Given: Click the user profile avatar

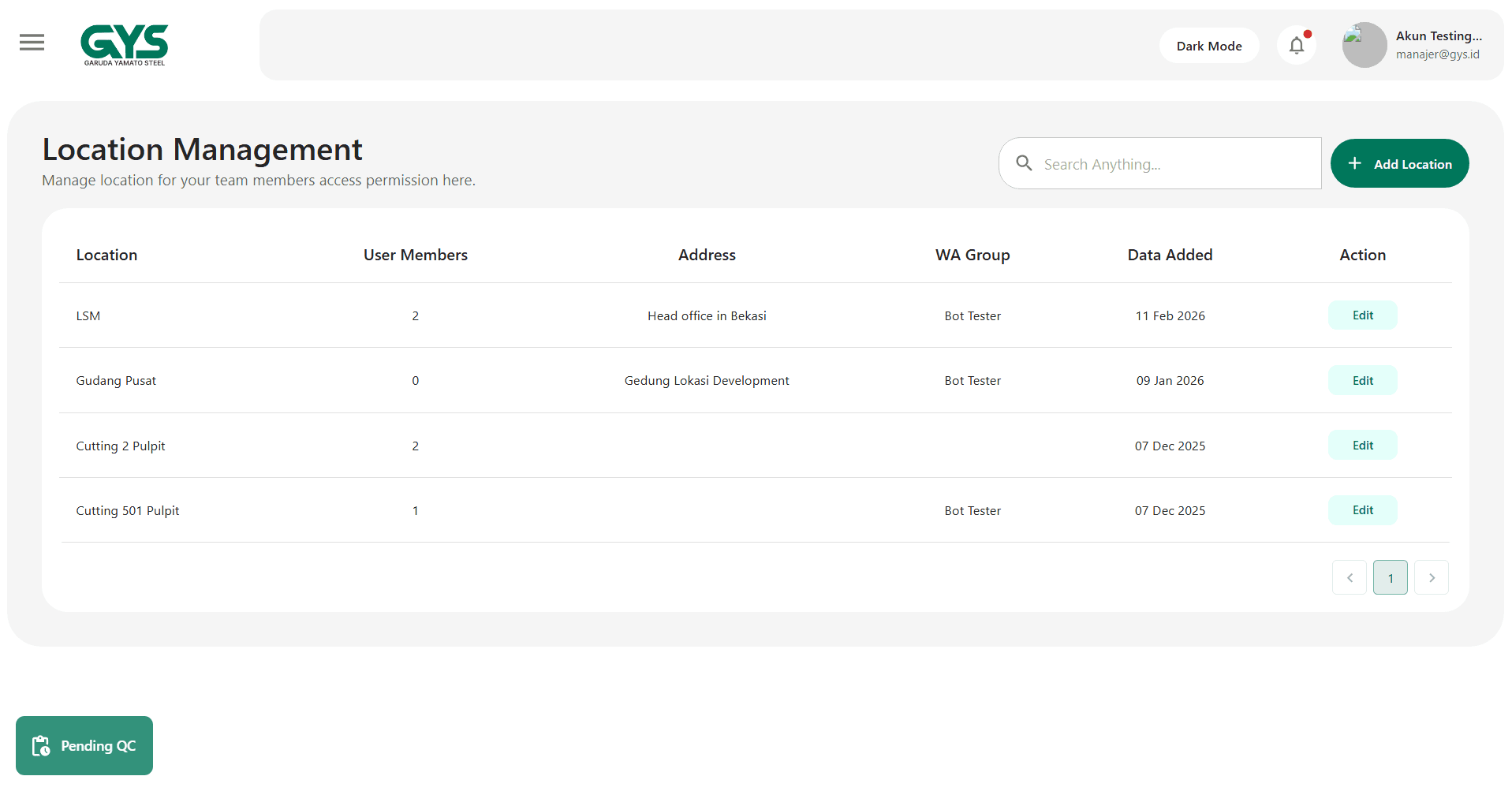Looking at the screenshot, I should (x=1364, y=45).
